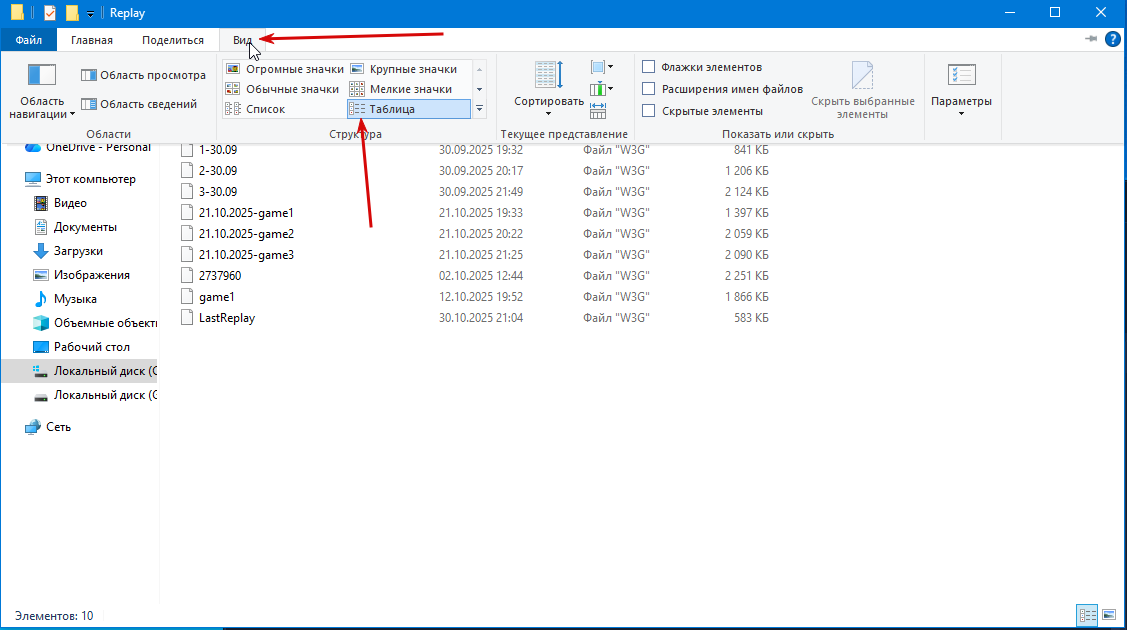Click the 2737960 file icon
The width and height of the screenshot is (1127, 630).
pyautogui.click(x=187, y=276)
